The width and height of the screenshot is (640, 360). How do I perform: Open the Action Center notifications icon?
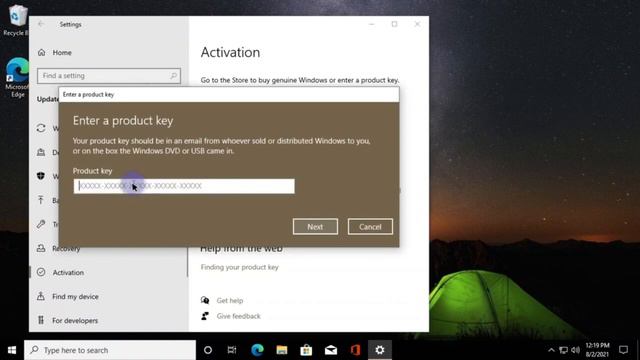pyautogui.click(x=623, y=350)
